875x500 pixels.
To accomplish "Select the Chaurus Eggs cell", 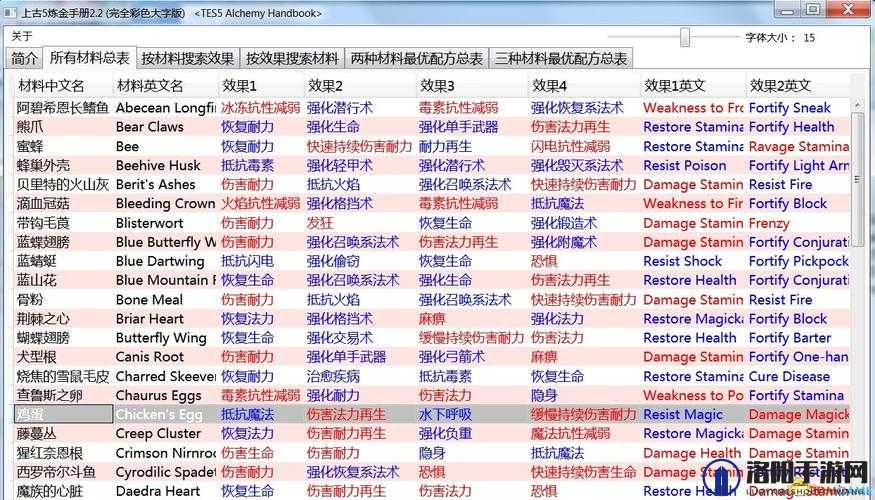I will pyautogui.click(x=158, y=395).
